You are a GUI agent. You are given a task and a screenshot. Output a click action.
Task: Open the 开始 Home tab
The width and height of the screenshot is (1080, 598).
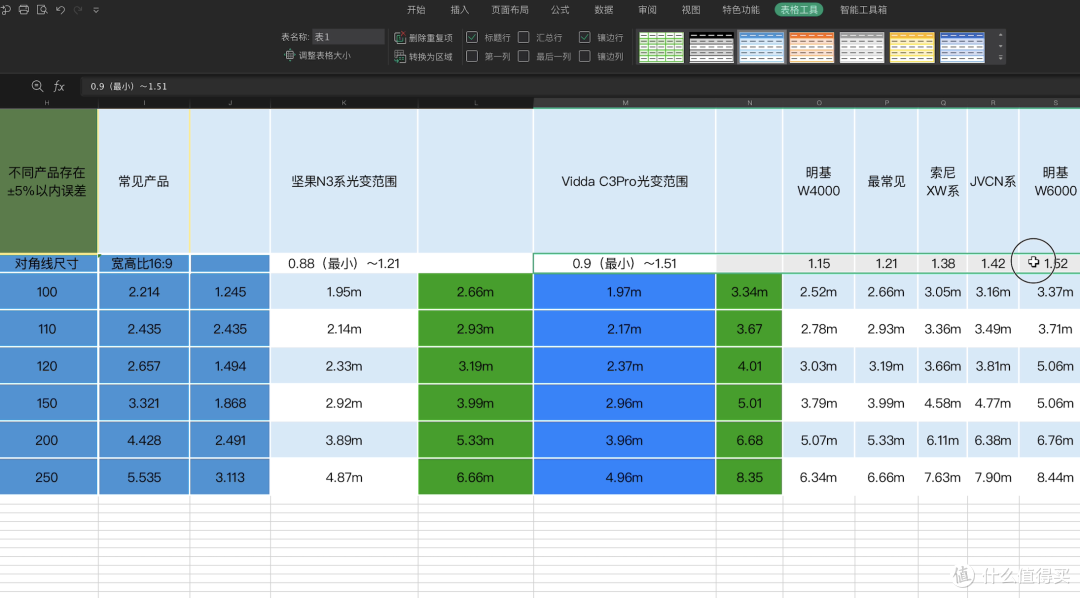416,10
